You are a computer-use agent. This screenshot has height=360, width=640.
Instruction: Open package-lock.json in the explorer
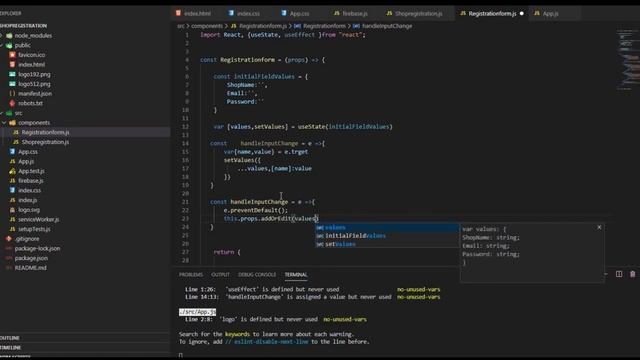[37, 249]
